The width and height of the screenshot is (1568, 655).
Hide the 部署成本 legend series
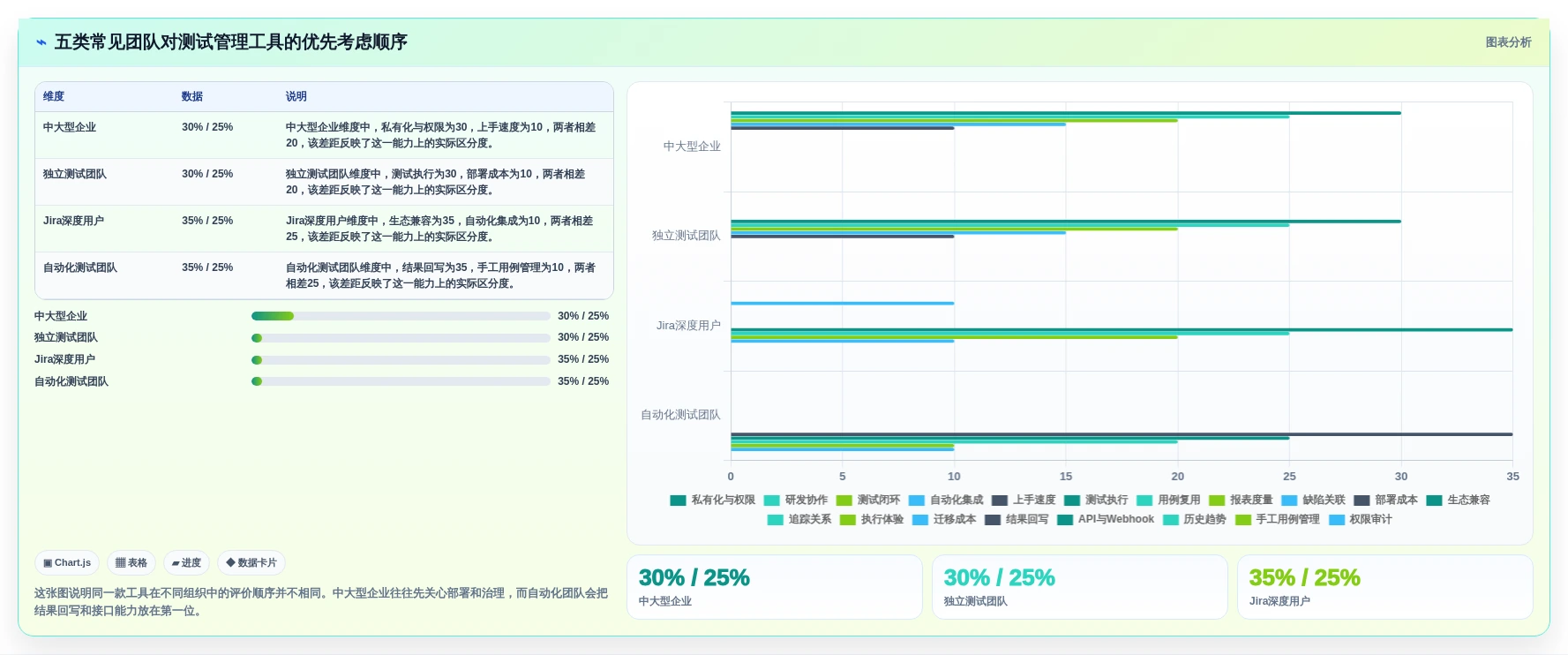pos(1385,500)
